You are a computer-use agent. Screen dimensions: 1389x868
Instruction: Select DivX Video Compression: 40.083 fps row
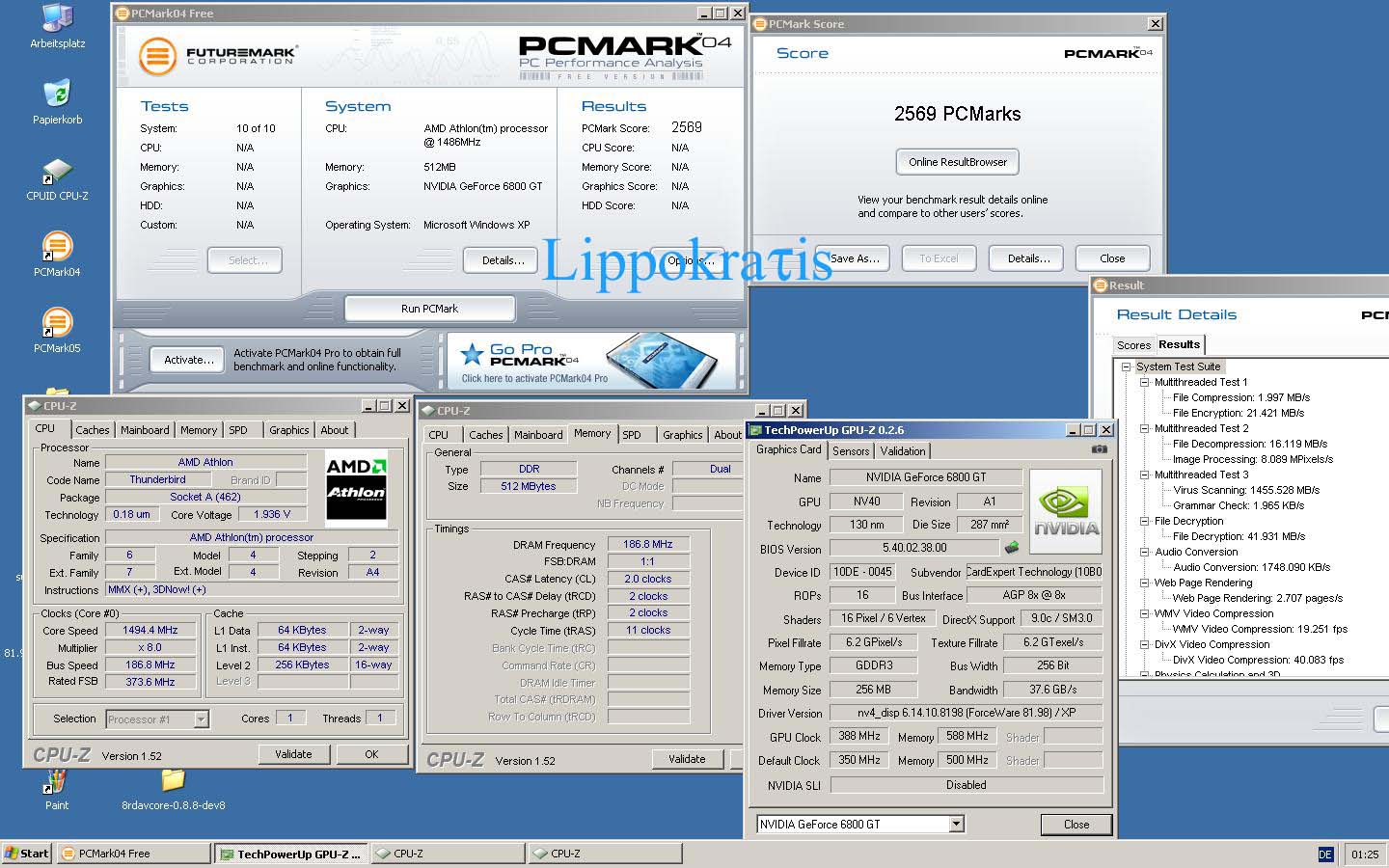pos(1258,660)
